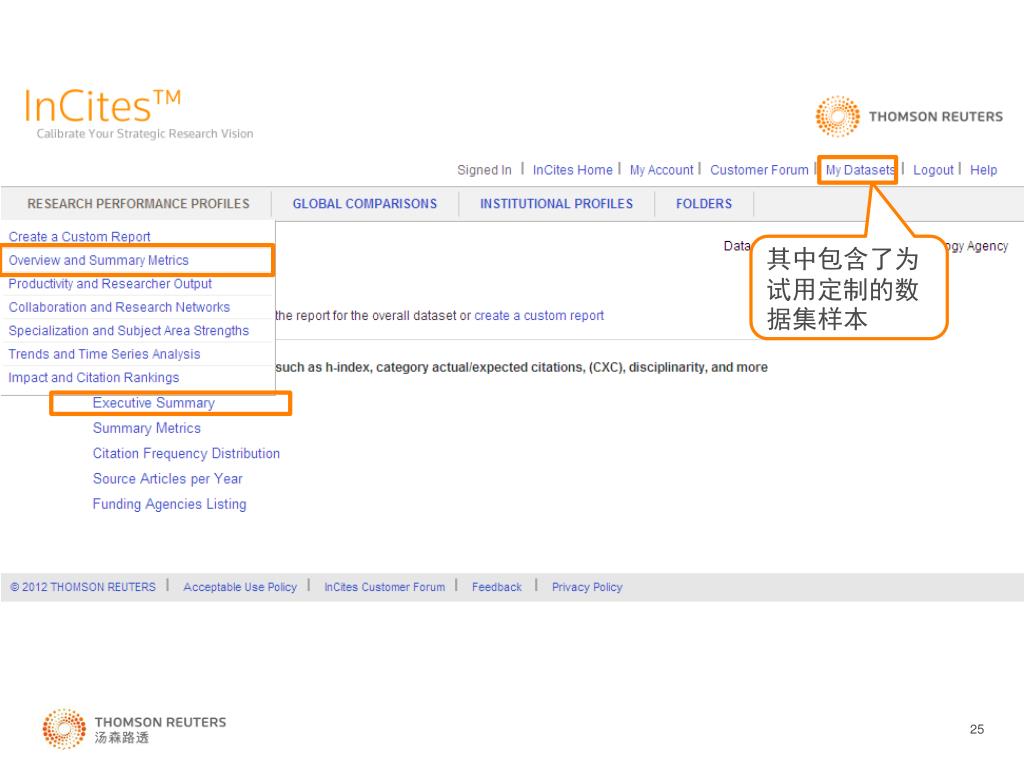The height and width of the screenshot is (768, 1024).
Task: Open My Datasets
Action: pyautogui.click(x=859, y=170)
